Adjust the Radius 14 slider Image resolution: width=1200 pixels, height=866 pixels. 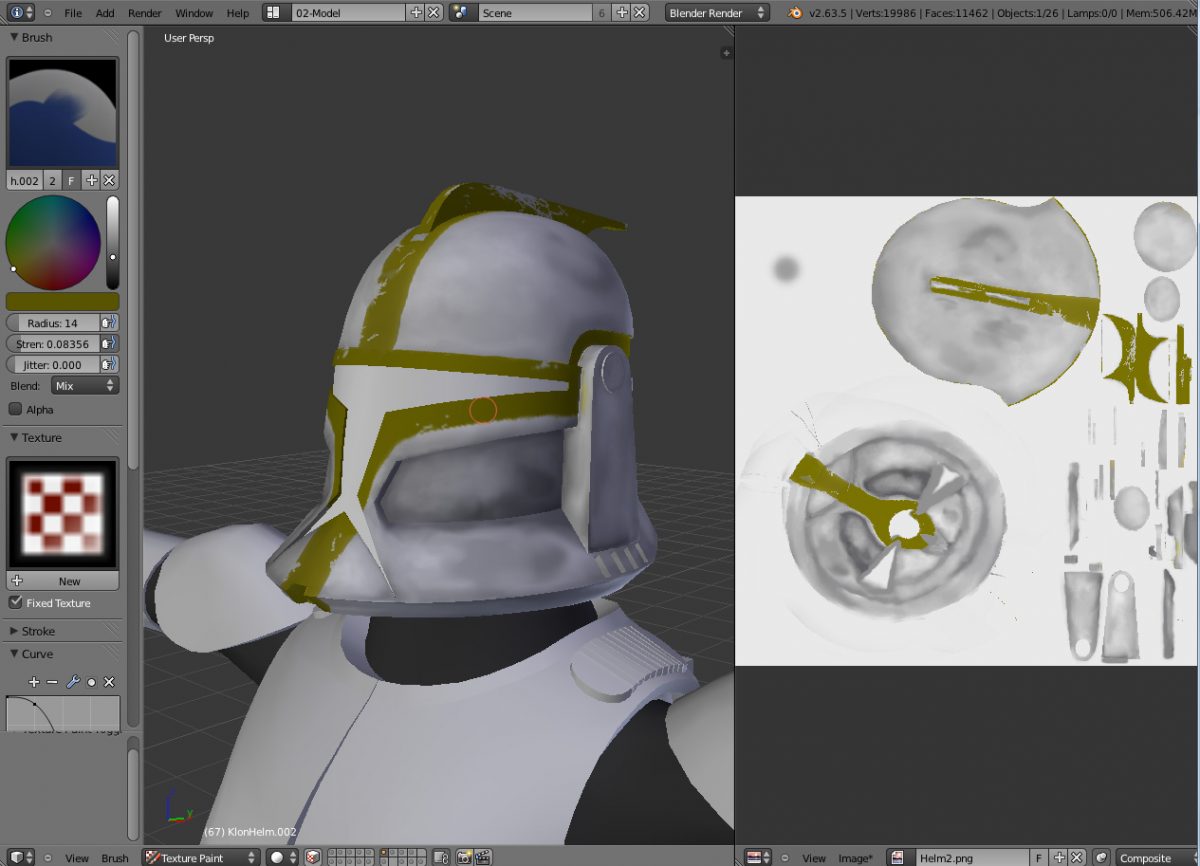click(53, 323)
